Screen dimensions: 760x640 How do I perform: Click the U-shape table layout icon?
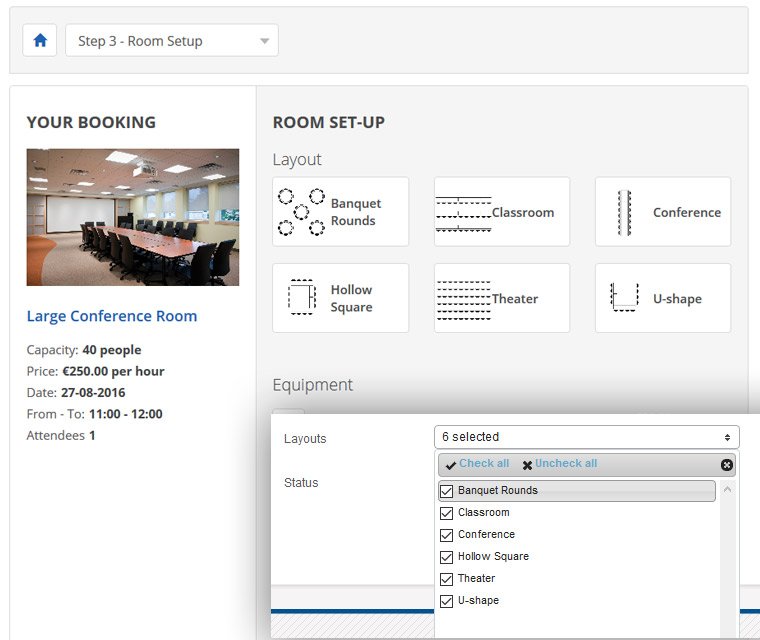click(x=624, y=297)
